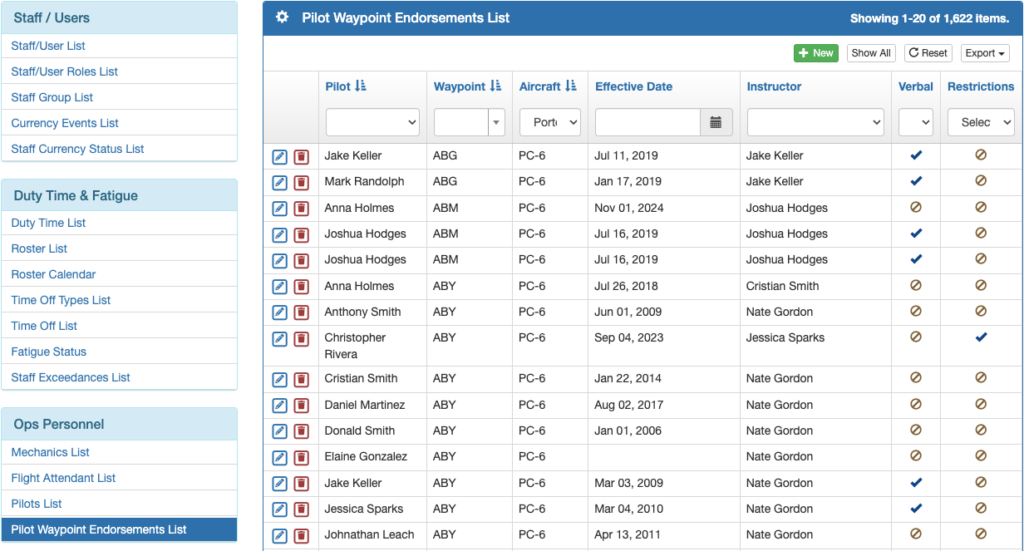The image size is (1024, 551).
Task: Click the Show All button
Action: coord(870,53)
